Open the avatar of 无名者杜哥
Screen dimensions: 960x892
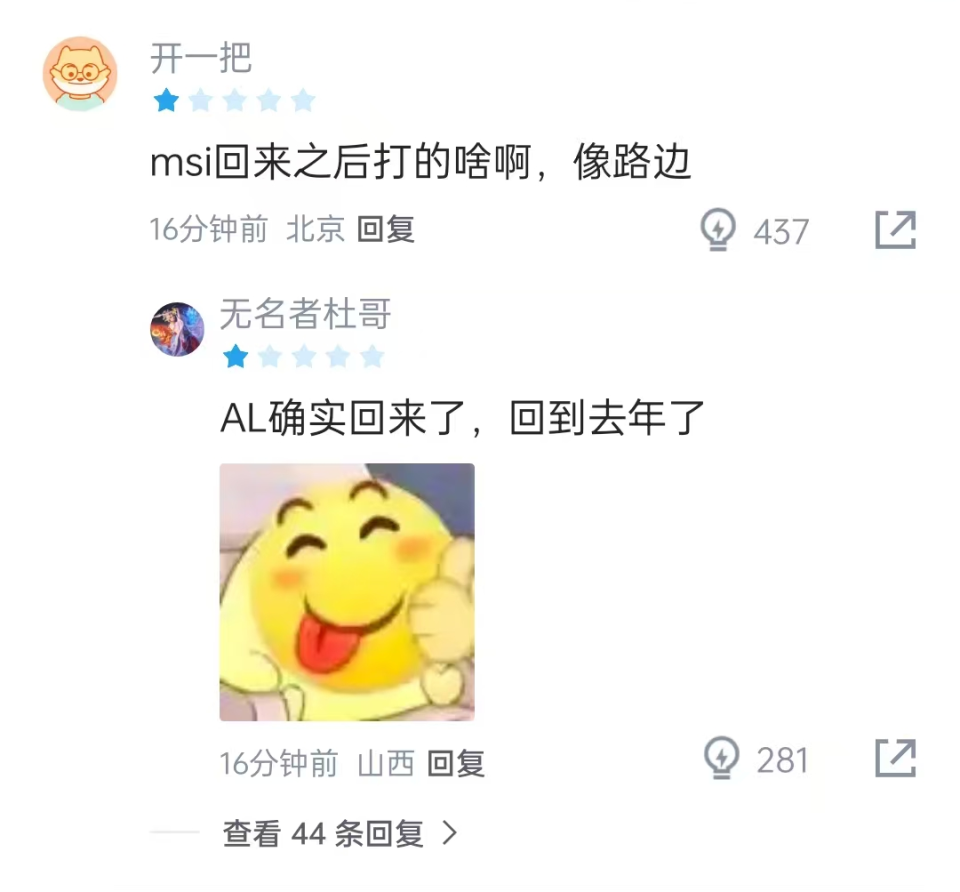(177, 329)
